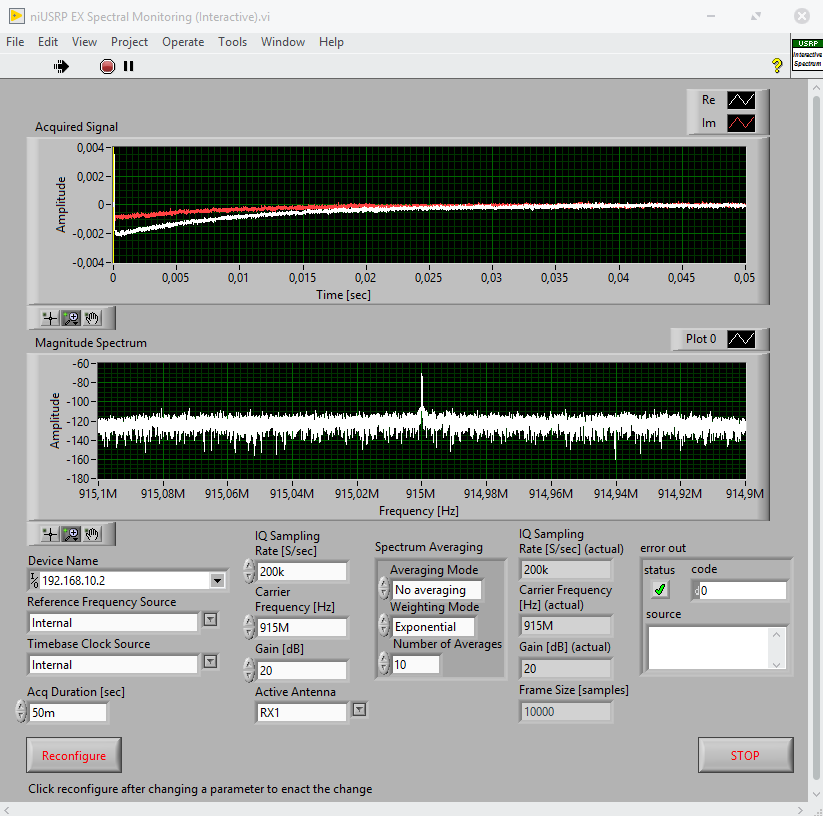Open the Active Antenna dropdown arrow
This screenshot has width=823, height=816.
click(359, 709)
